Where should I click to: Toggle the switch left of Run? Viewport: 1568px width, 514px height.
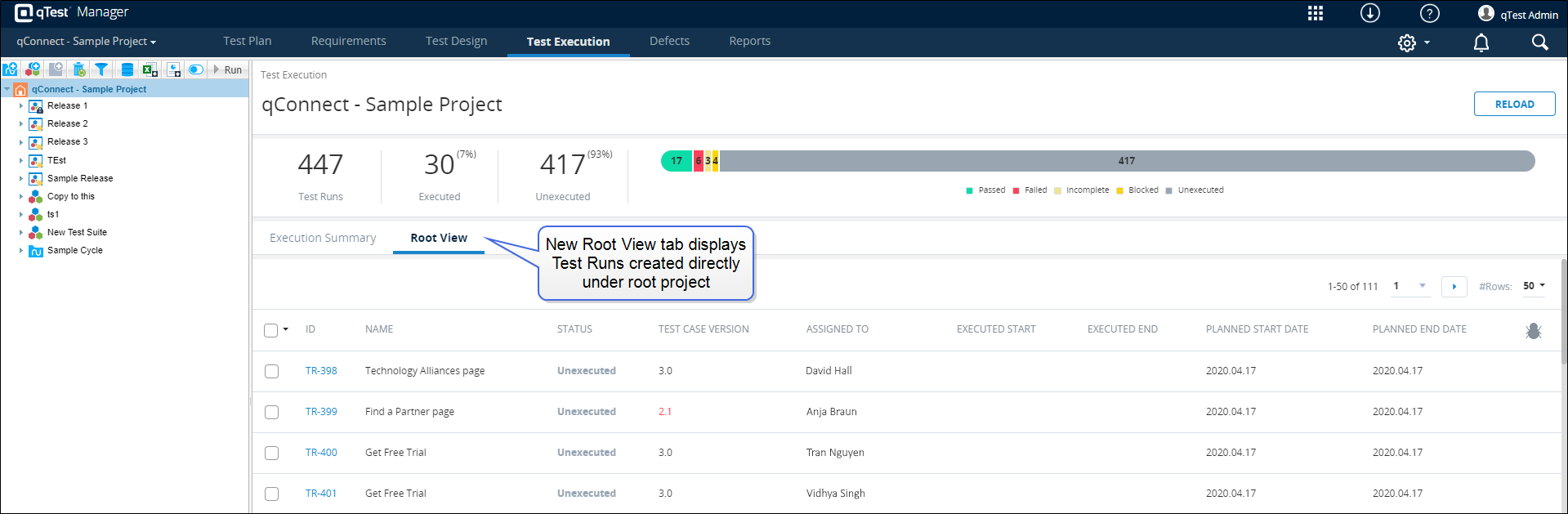tap(196, 69)
